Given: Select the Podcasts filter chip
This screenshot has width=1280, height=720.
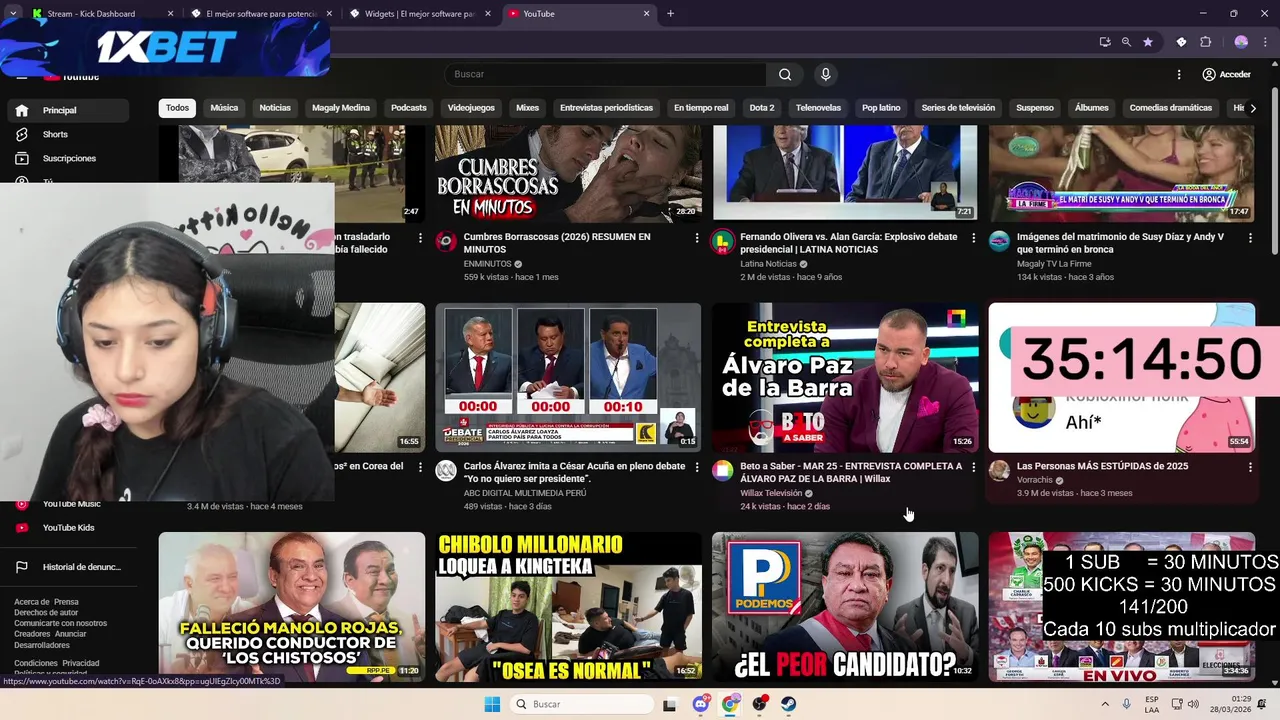Looking at the screenshot, I should tap(408, 108).
